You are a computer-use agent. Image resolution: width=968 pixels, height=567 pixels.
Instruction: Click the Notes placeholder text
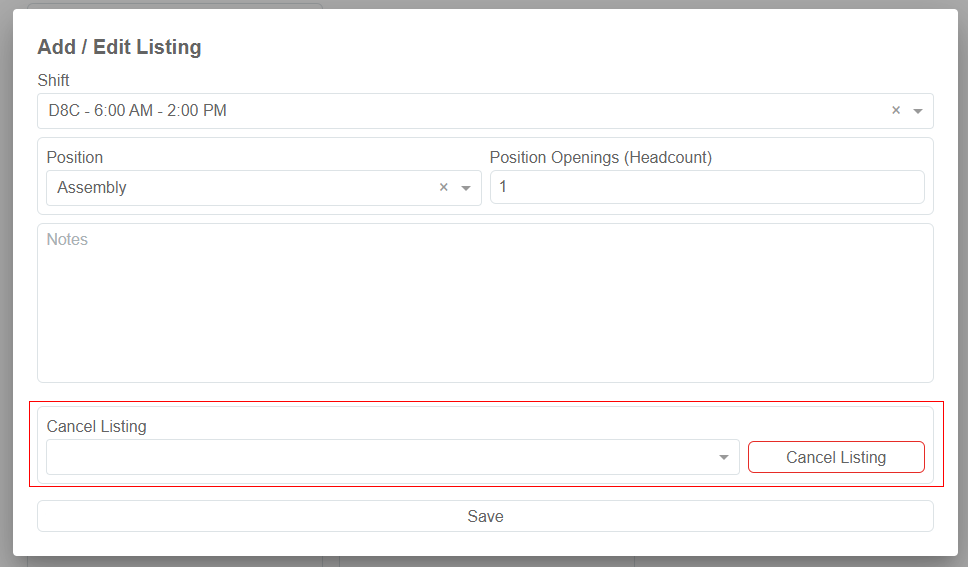[67, 240]
